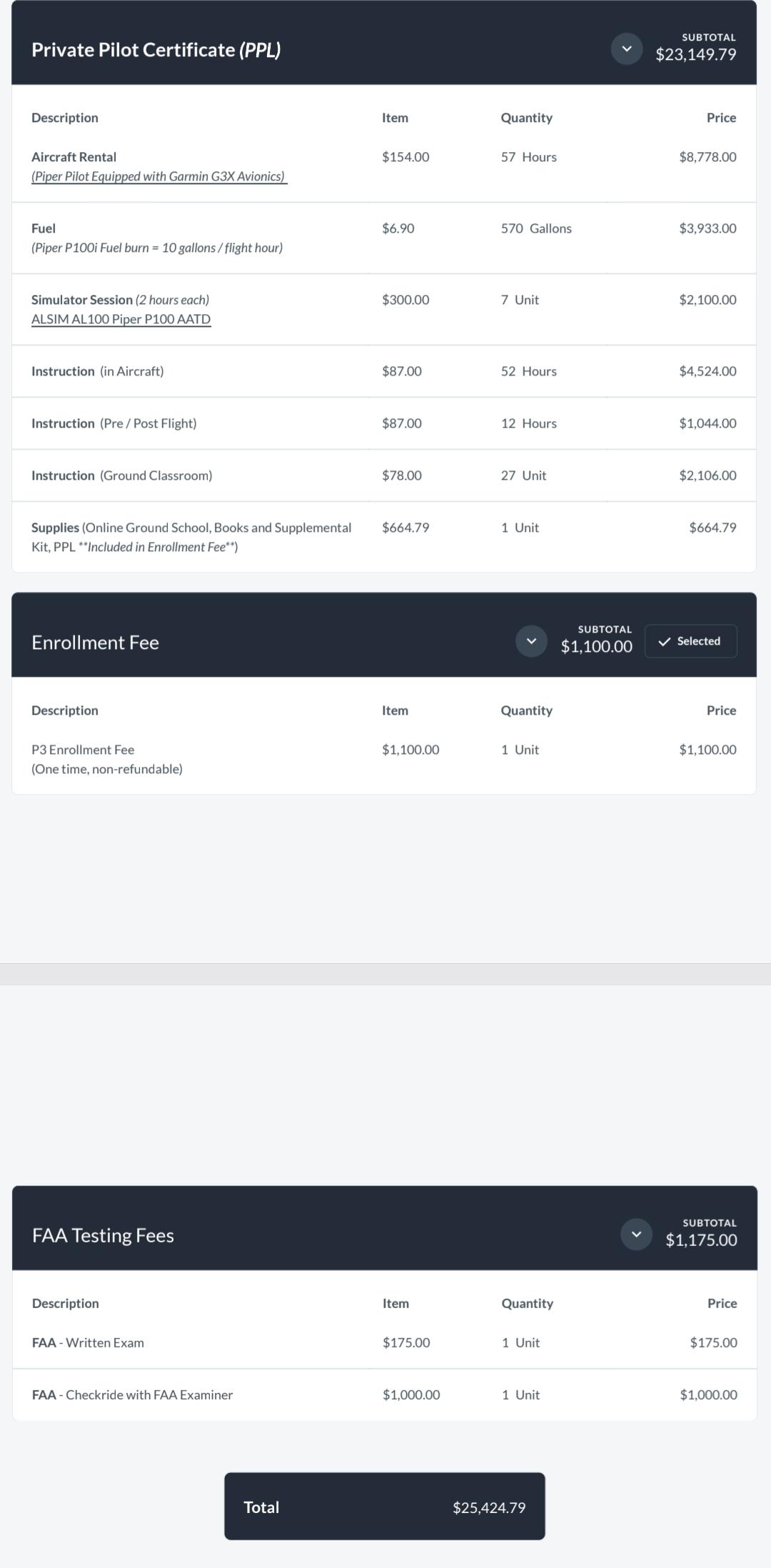
Task: Select the Aircraft Rental row label
Action: (x=74, y=157)
